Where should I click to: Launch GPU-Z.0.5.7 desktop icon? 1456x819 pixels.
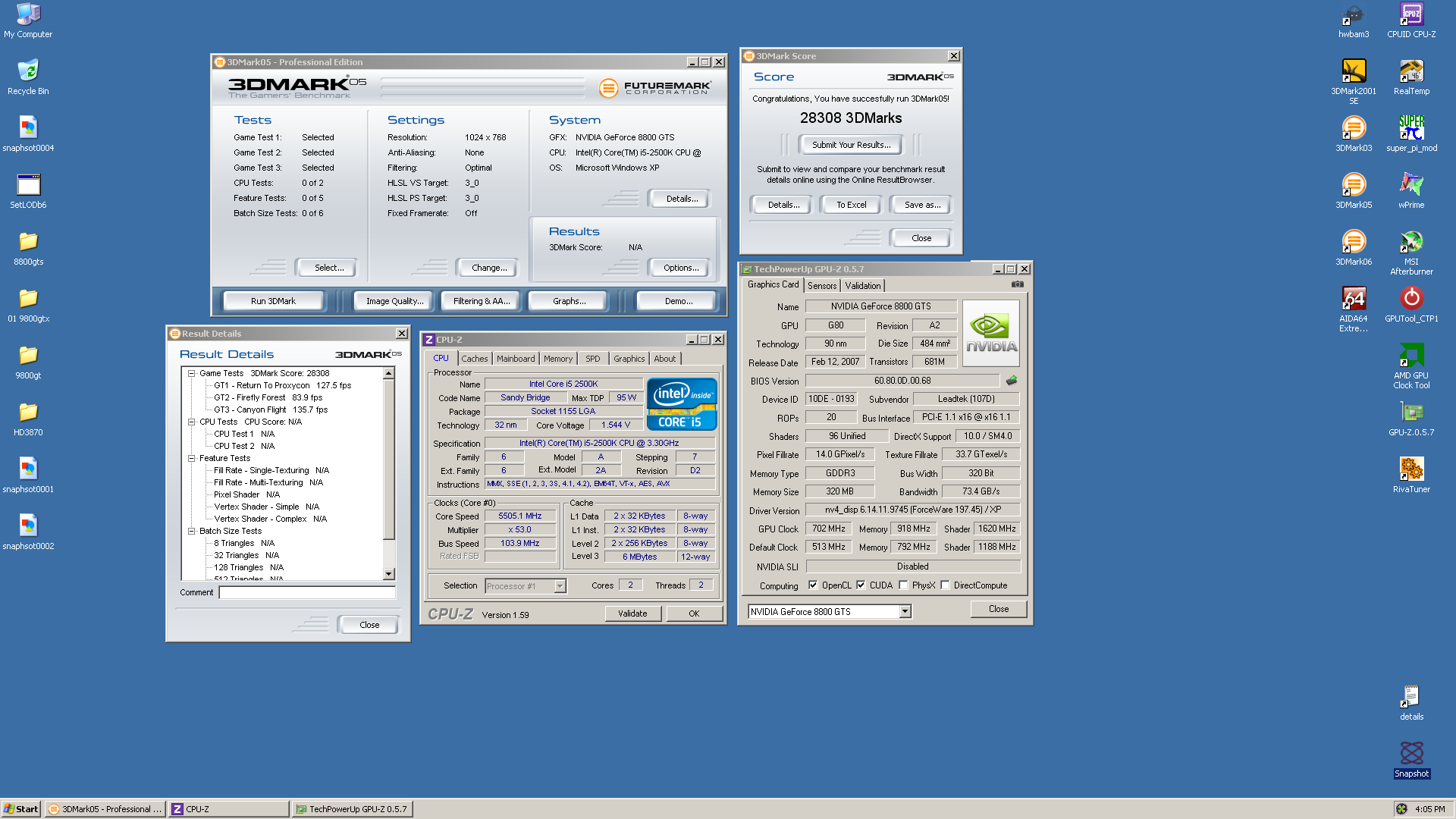(x=1411, y=419)
